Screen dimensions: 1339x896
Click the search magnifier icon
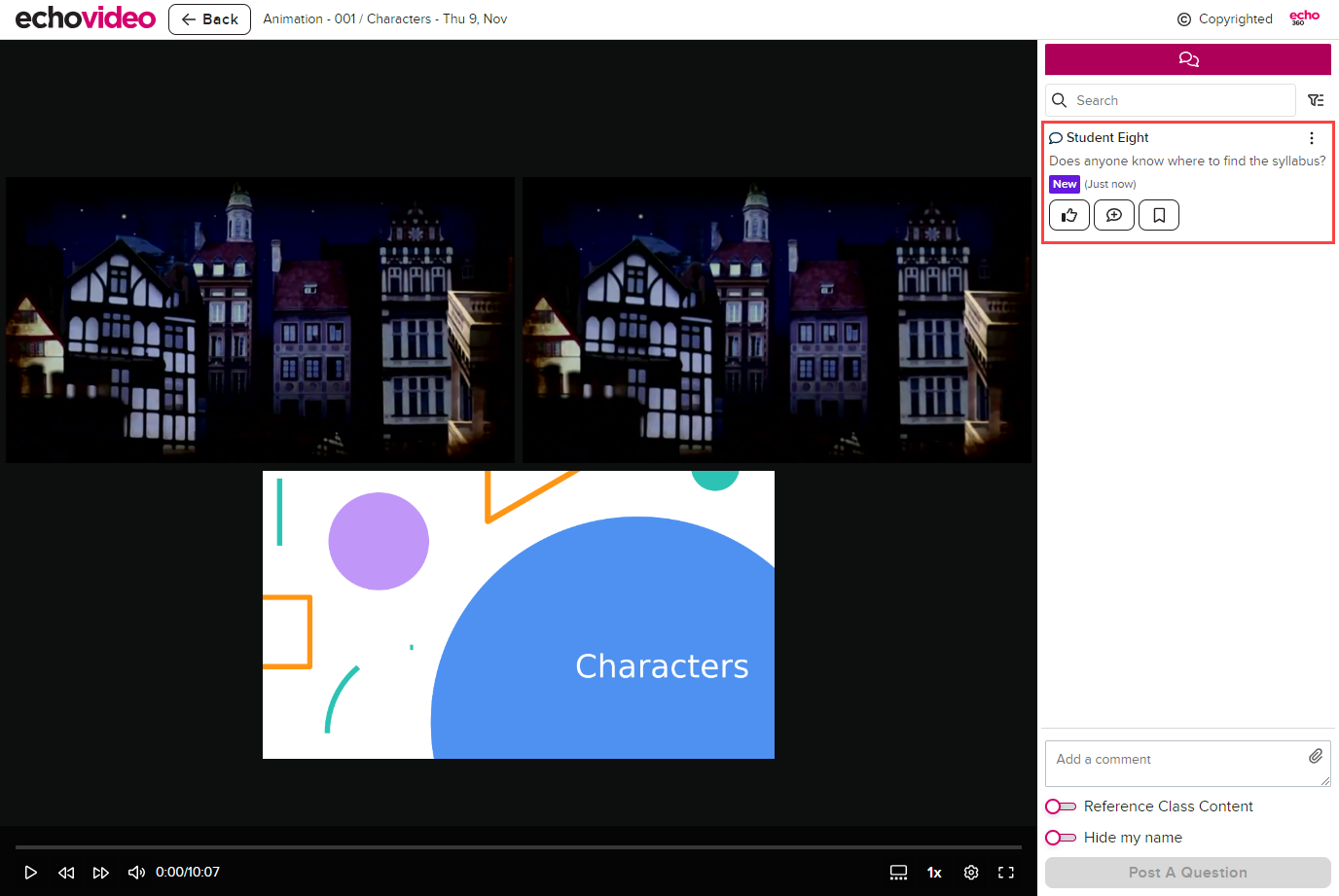1060,100
